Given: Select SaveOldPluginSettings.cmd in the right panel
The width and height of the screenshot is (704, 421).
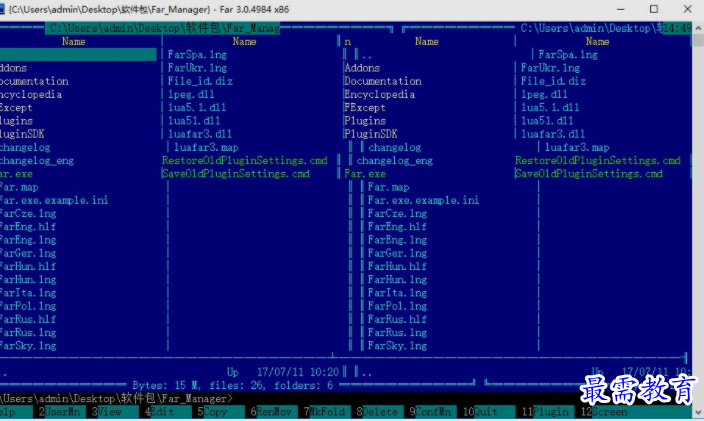Looking at the screenshot, I should tap(589, 174).
